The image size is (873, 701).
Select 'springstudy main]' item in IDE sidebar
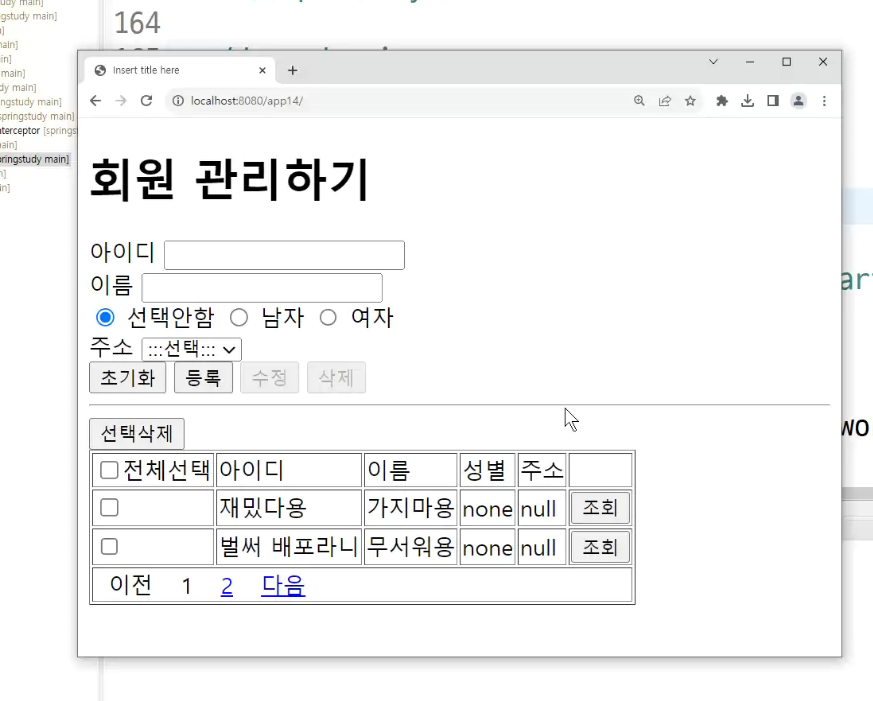(37, 116)
